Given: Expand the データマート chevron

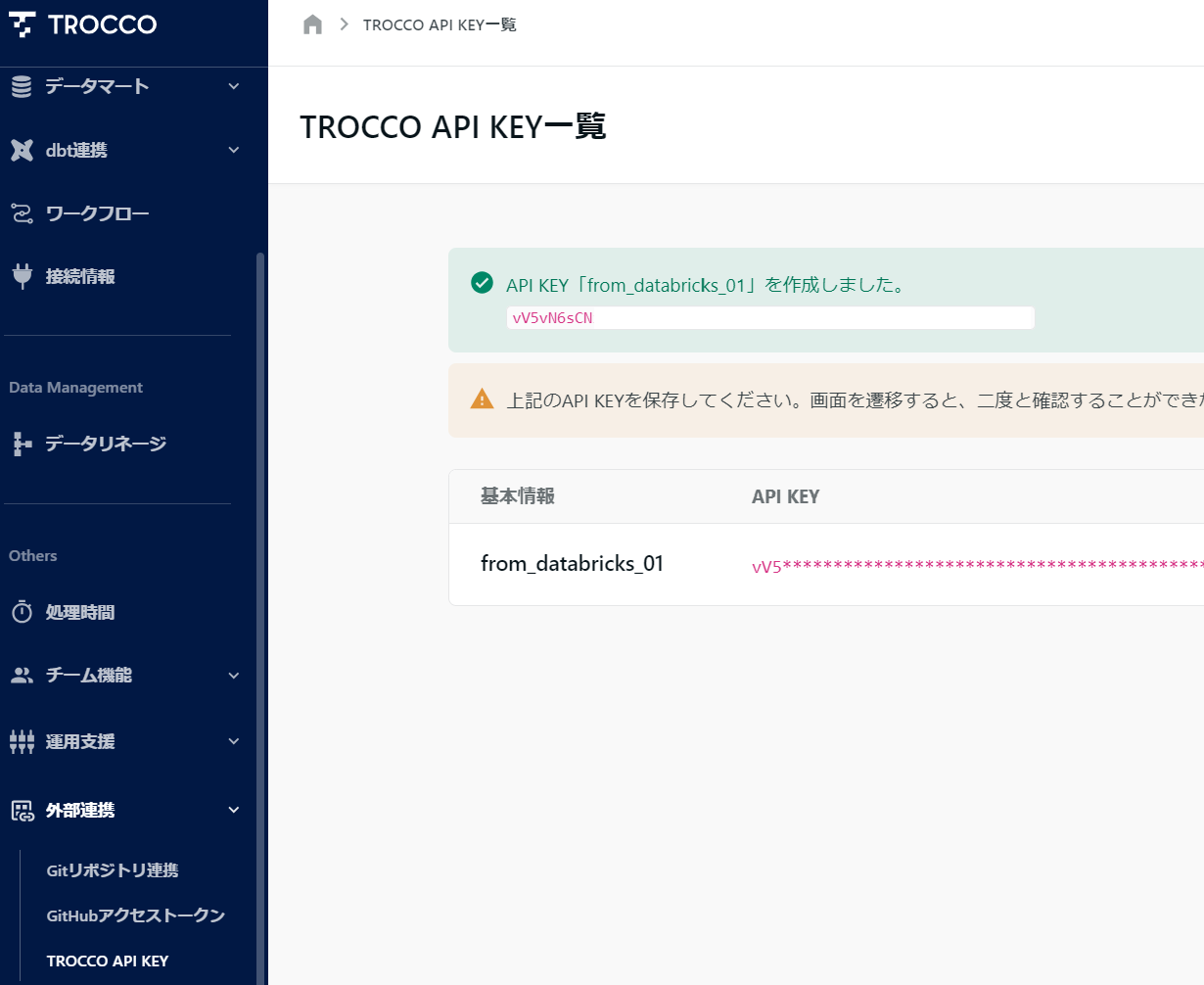Looking at the screenshot, I should (x=234, y=86).
